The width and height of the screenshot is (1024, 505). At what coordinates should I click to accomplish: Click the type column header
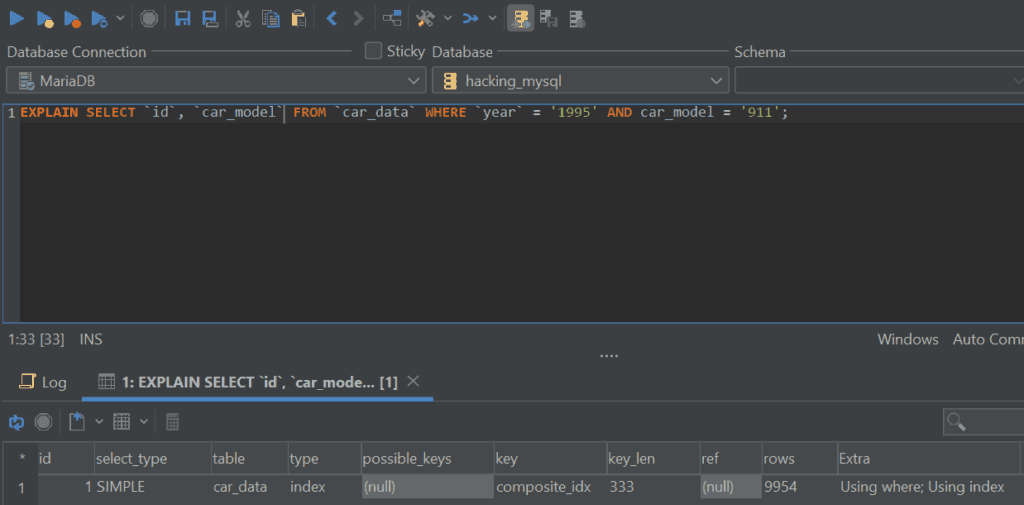click(x=324, y=459)
